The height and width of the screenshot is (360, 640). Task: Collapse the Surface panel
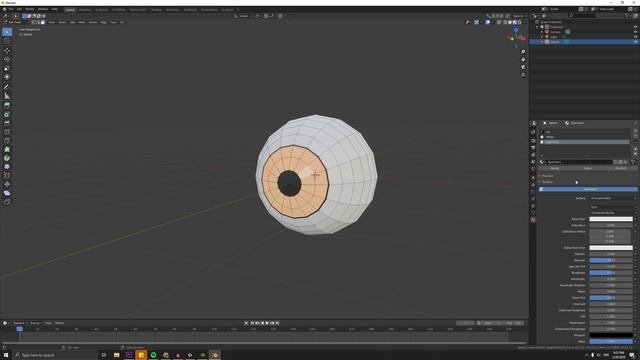[x=546, y=182]
